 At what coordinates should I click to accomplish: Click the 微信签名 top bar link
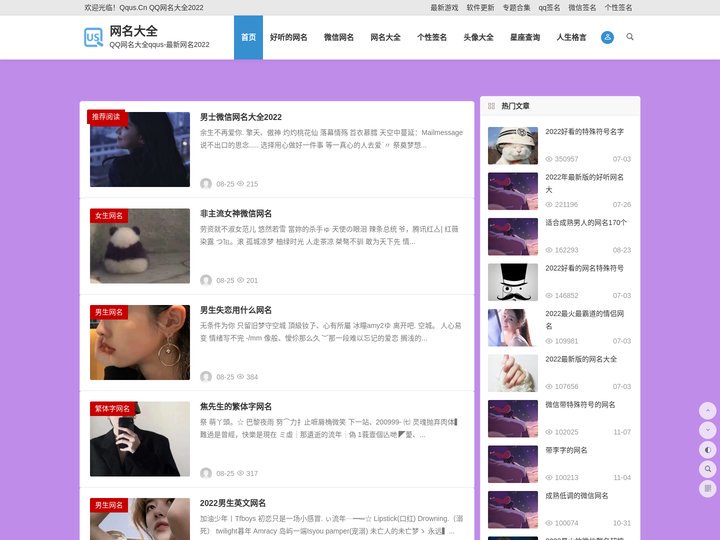coord(582,7)
